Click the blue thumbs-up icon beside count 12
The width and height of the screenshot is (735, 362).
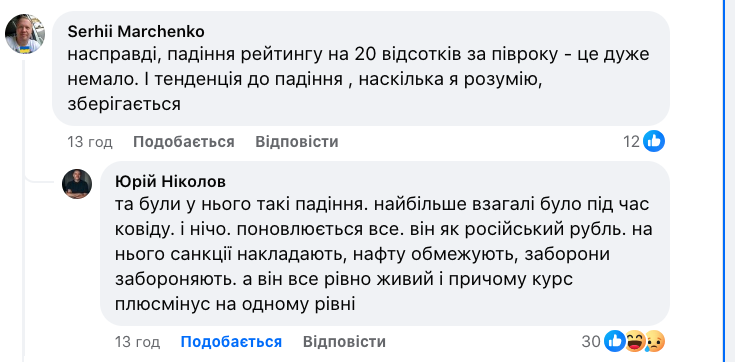[x=653, y=141]
